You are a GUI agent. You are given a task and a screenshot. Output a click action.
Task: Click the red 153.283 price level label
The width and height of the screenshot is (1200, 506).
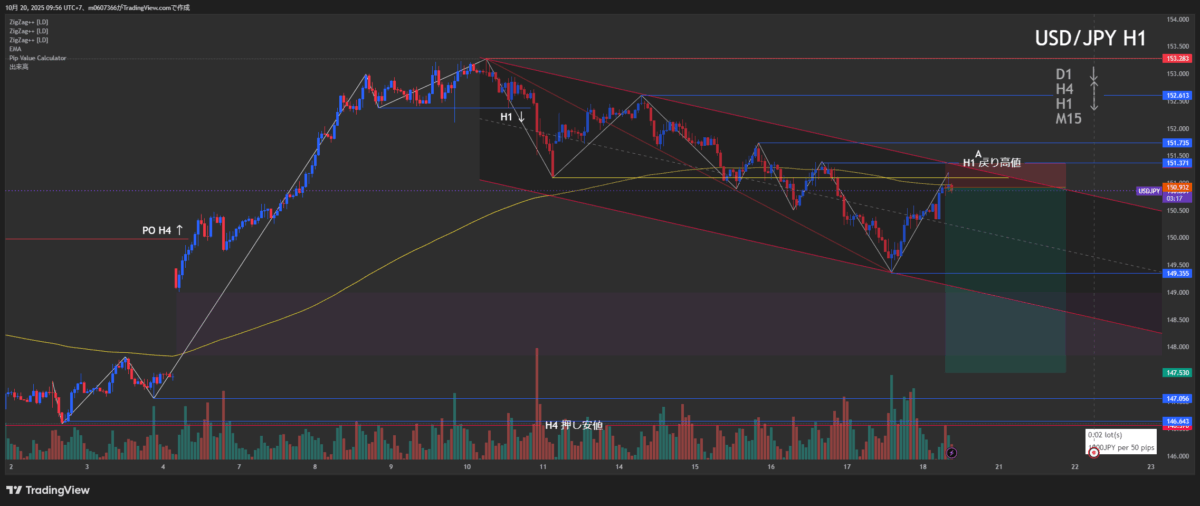(1175, 59)
